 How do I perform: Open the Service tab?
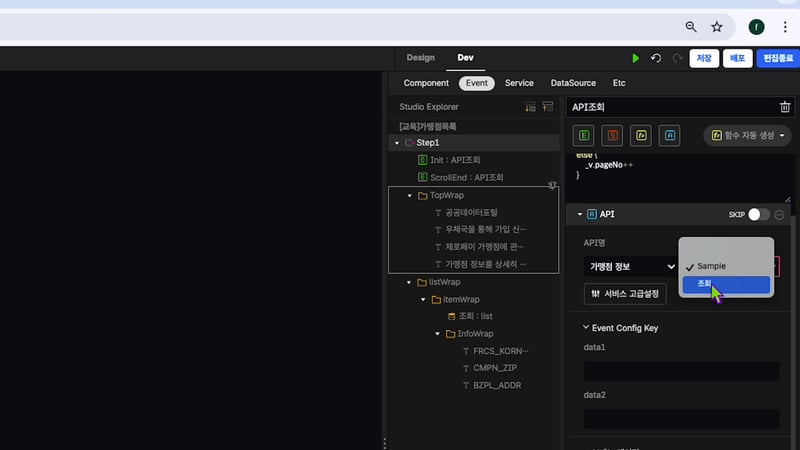(519, 83)
